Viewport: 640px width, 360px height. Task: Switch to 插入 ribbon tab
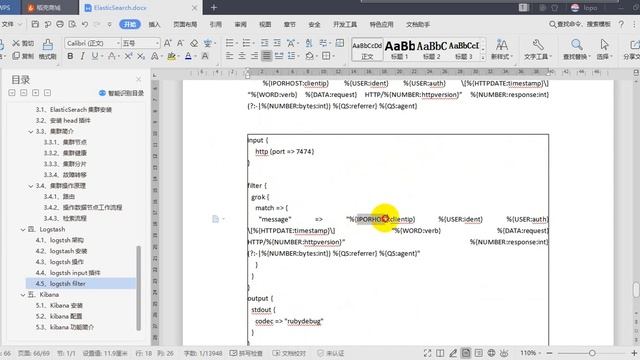pyautogui.click(x=154, y=24)
